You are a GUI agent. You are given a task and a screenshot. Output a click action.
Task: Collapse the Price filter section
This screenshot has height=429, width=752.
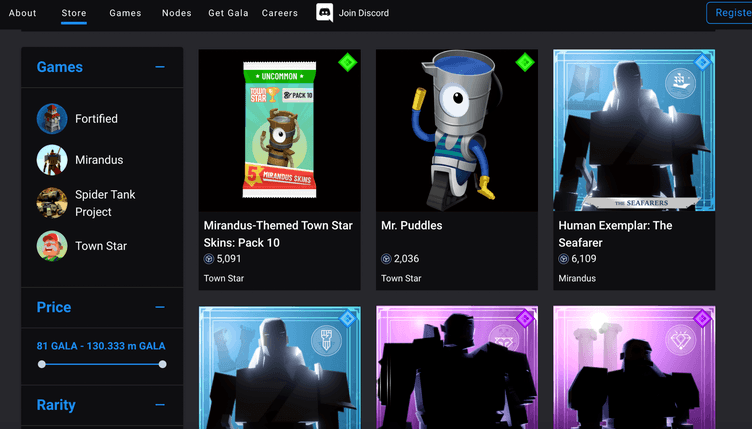160,307
